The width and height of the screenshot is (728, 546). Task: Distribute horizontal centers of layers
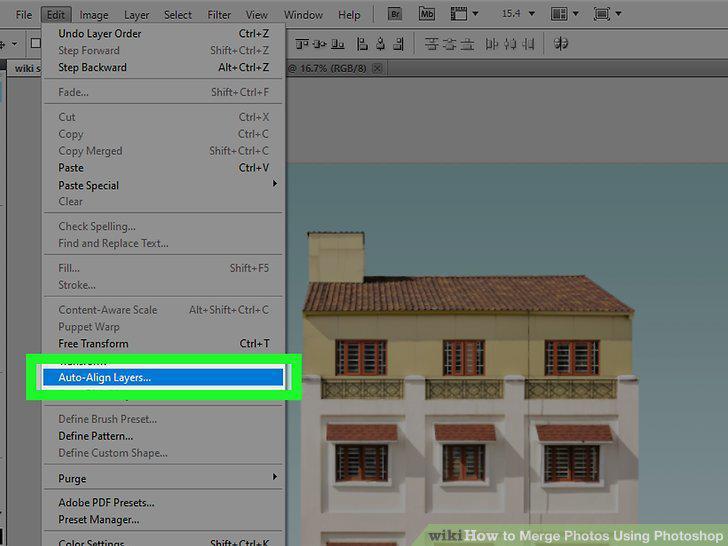point(510,44)
